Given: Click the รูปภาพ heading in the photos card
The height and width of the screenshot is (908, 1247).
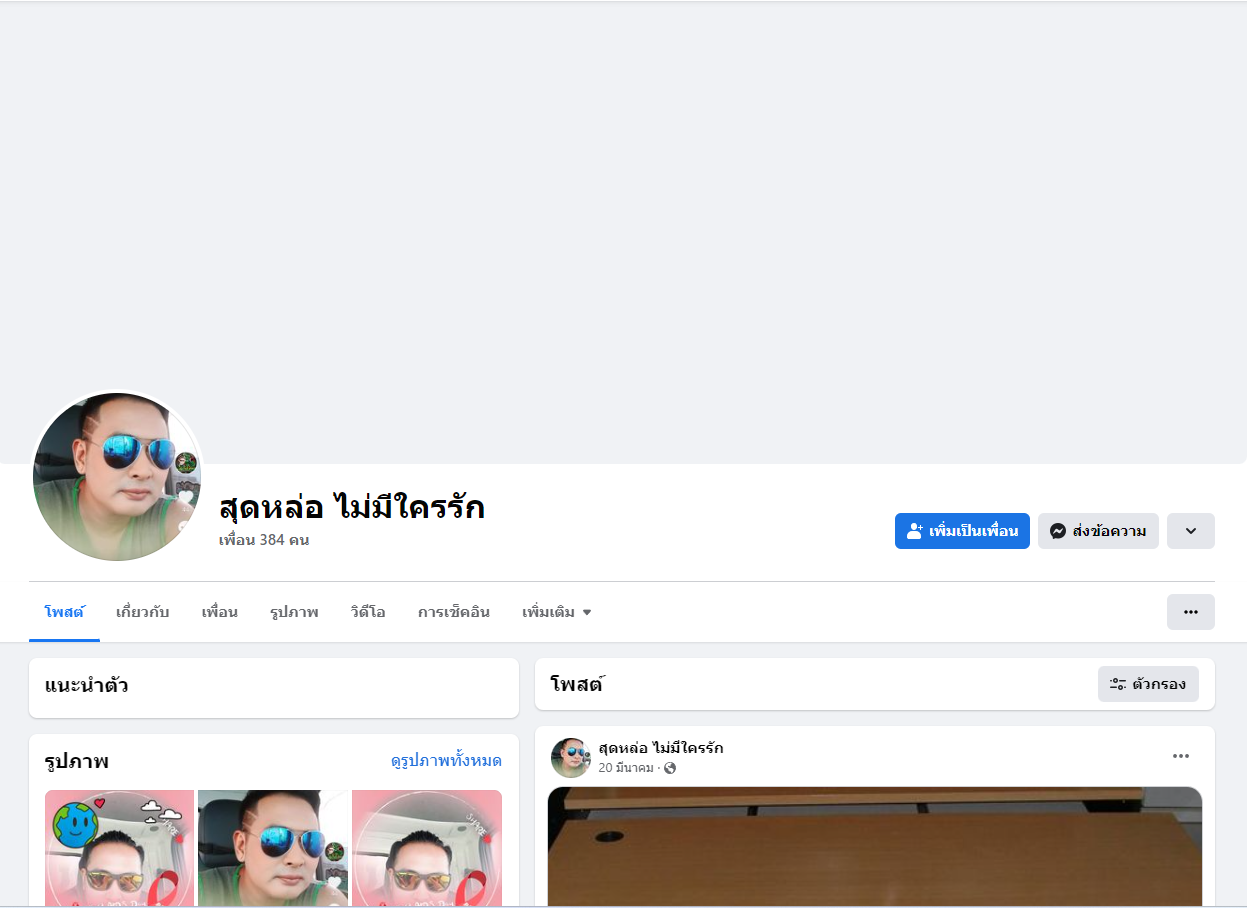Looking at the screenshot, I should click(x=76, y=761).
